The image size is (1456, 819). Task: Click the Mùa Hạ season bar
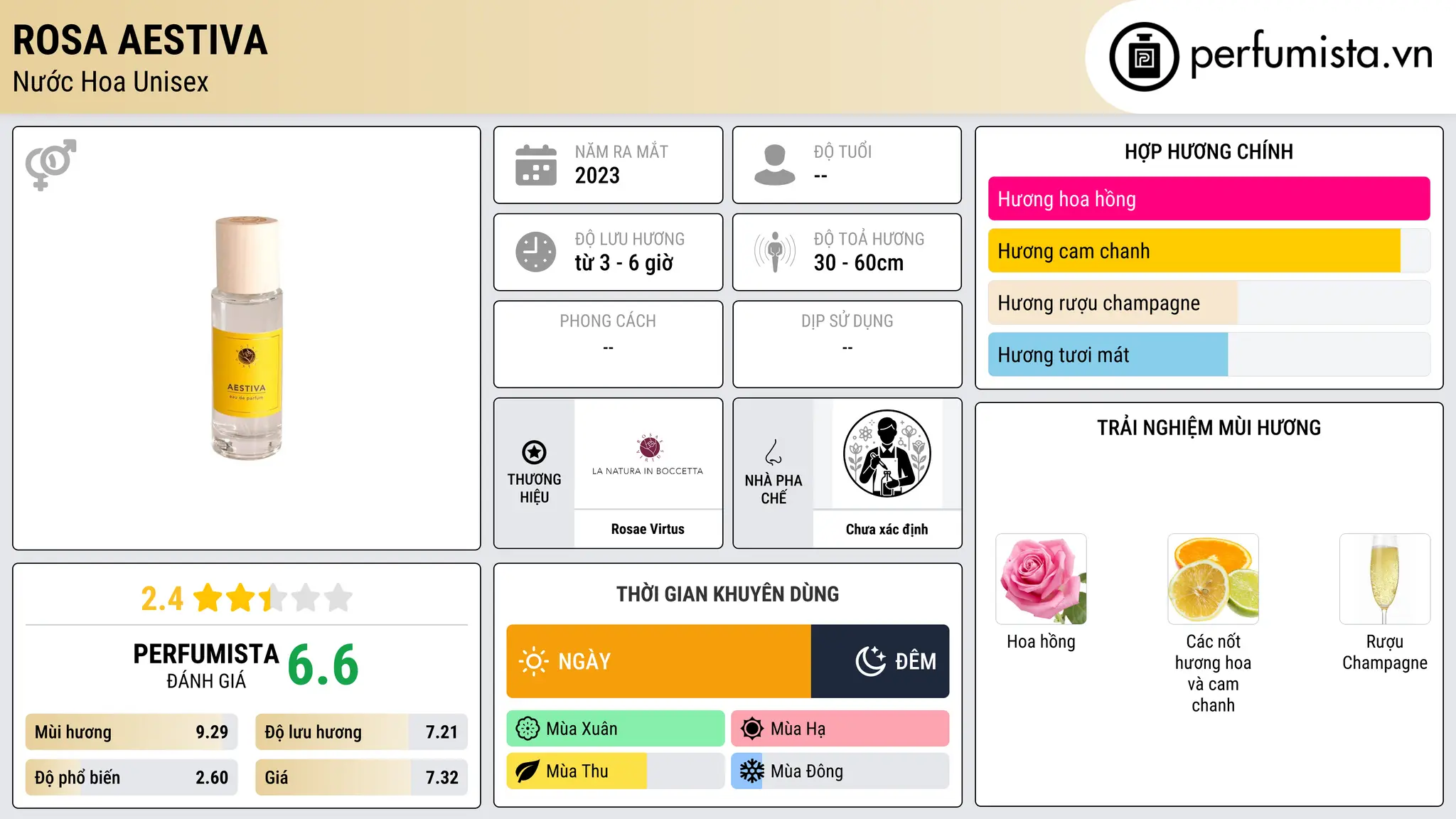coord(840,729)
